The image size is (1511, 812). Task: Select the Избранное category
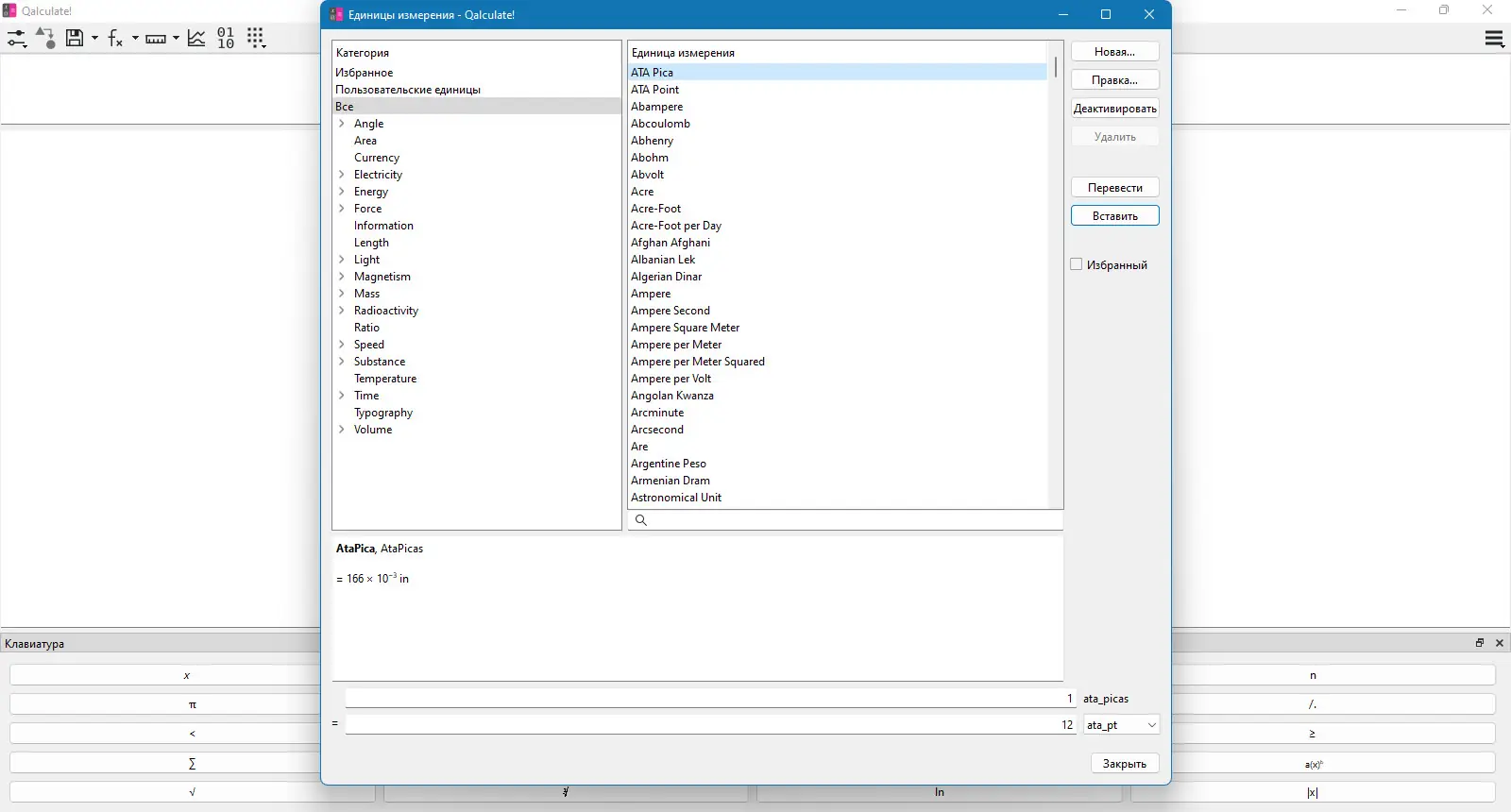tap(476, 73)
